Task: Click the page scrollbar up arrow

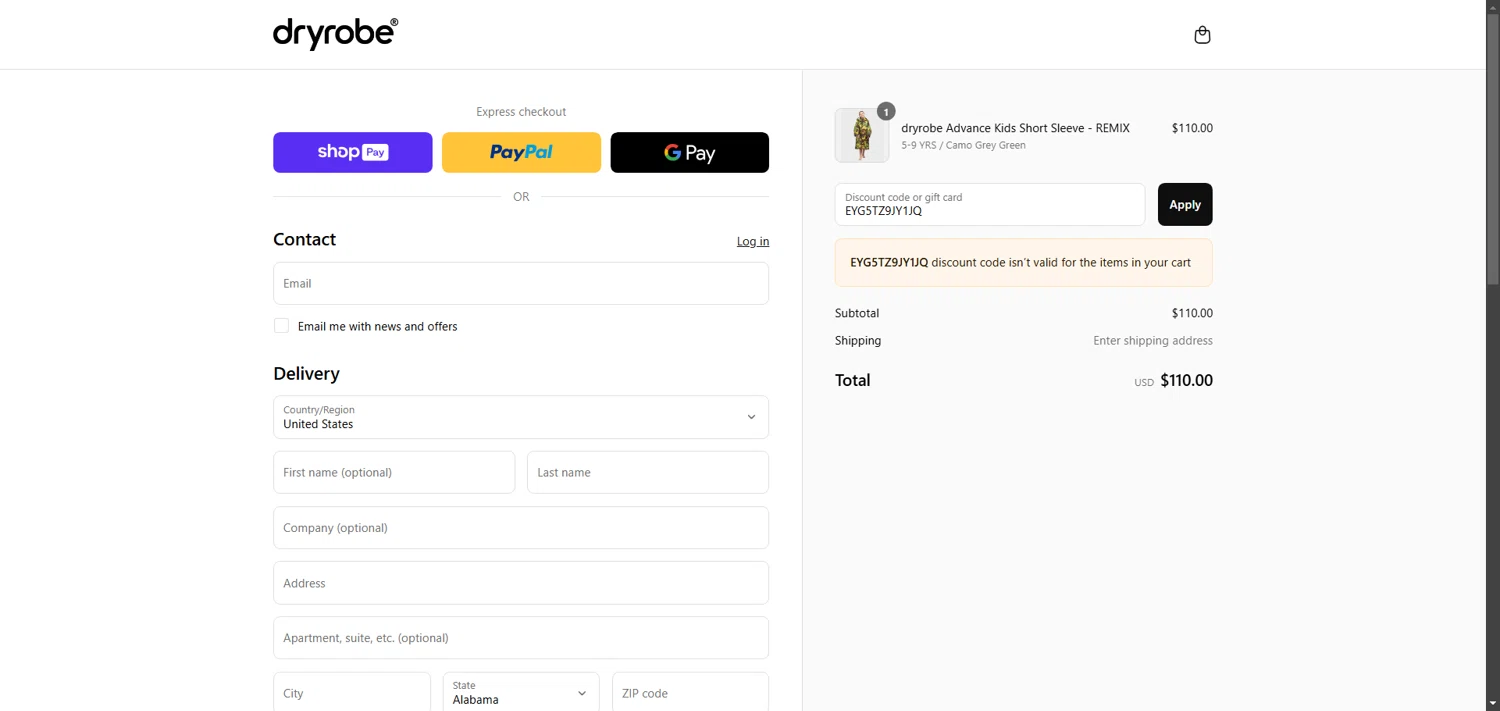Action: point(1493,7)
